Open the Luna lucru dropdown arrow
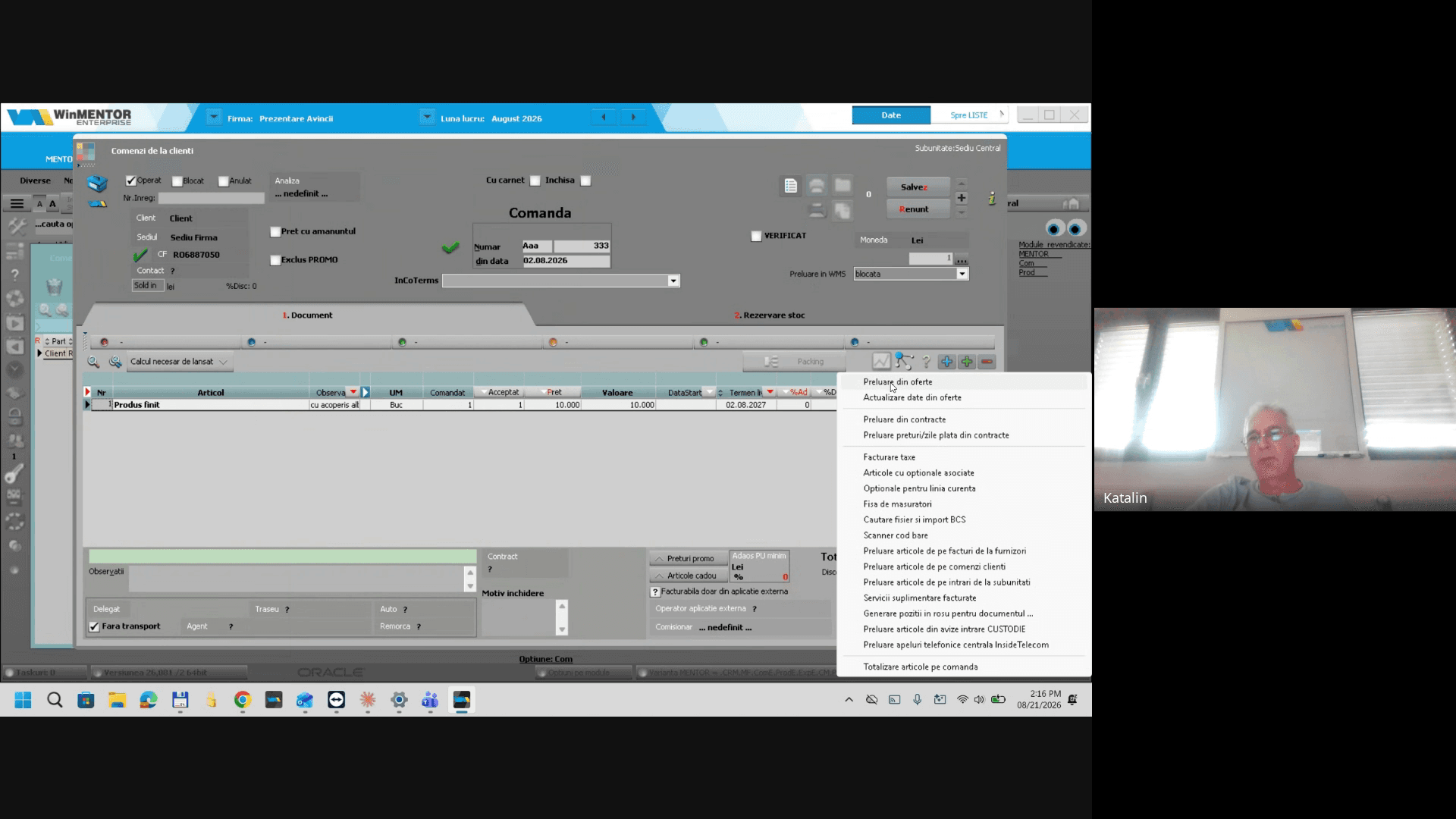 (427, 118)
